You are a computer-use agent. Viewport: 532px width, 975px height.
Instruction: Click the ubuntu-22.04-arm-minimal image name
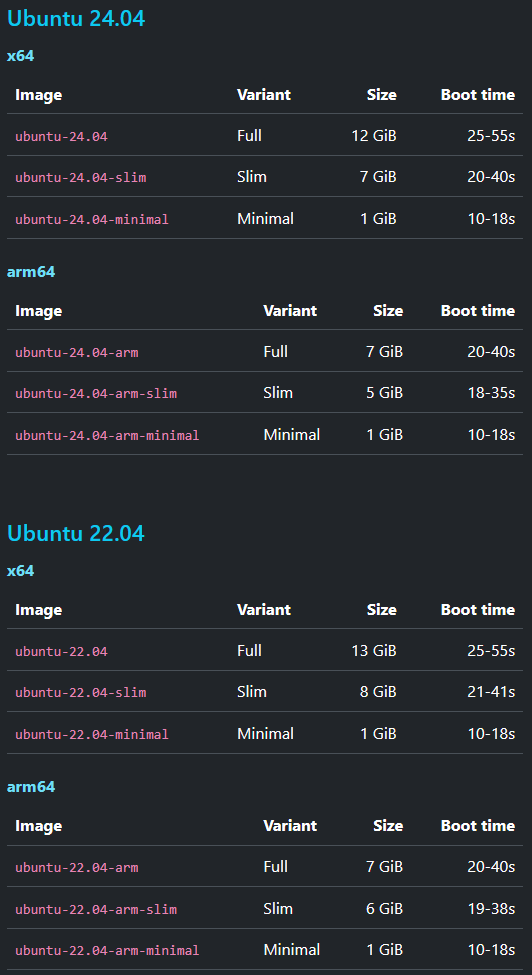tap(108, 951)
